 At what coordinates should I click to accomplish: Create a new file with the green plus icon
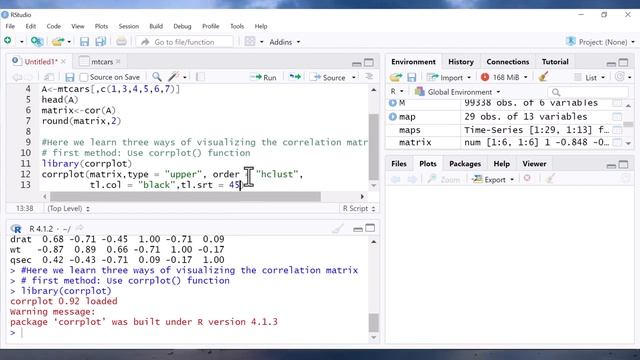tap(8, 41)
